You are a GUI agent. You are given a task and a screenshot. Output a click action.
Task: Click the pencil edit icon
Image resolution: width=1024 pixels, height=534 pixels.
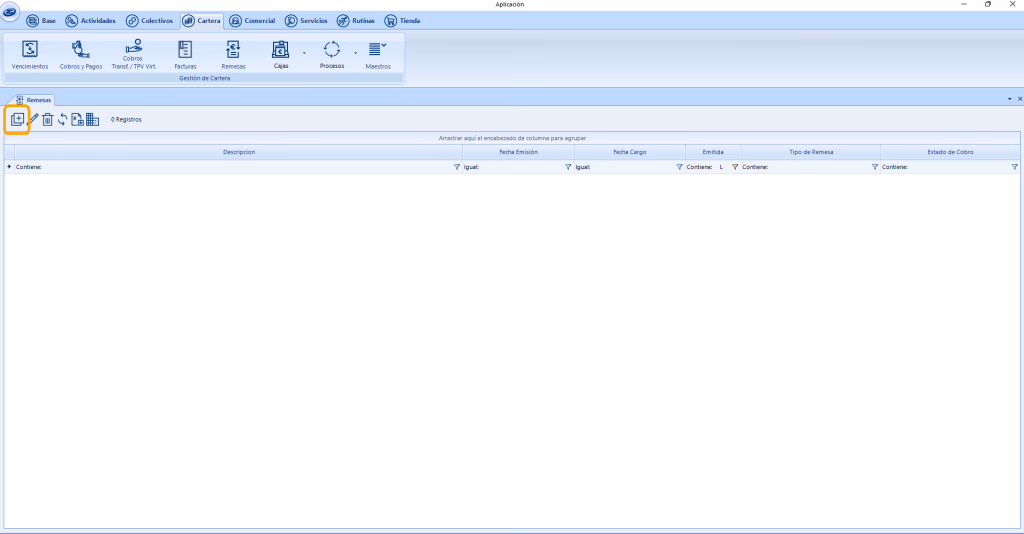33,119
